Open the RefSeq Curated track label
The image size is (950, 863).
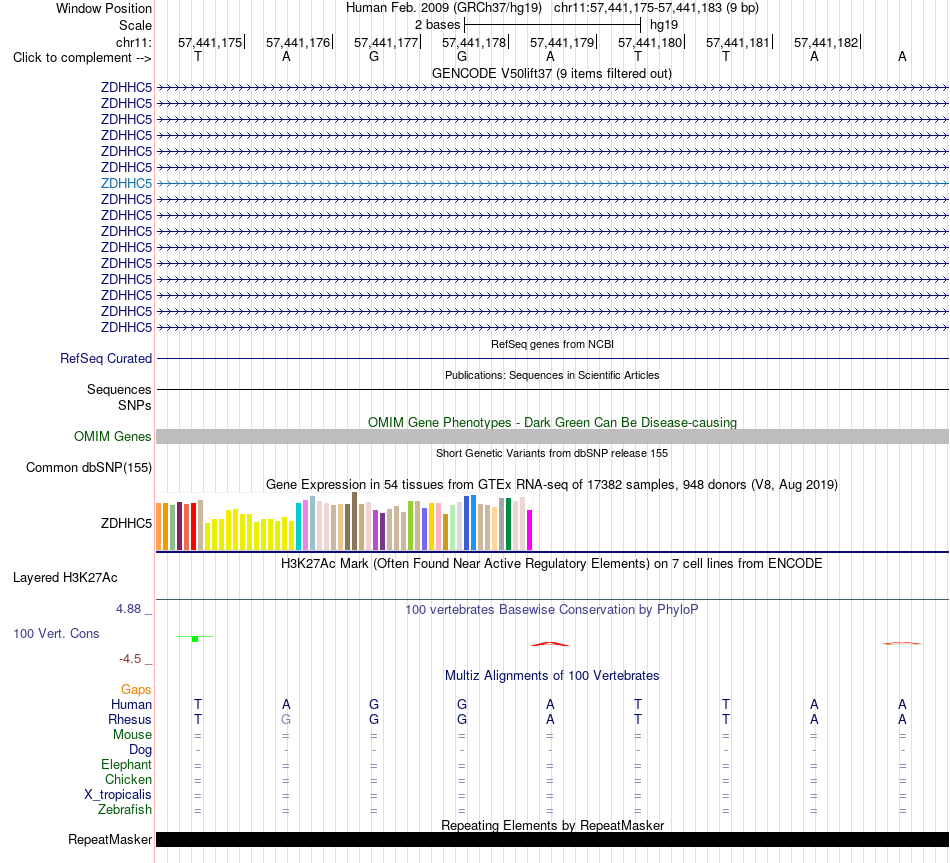(x=106, y=358)
